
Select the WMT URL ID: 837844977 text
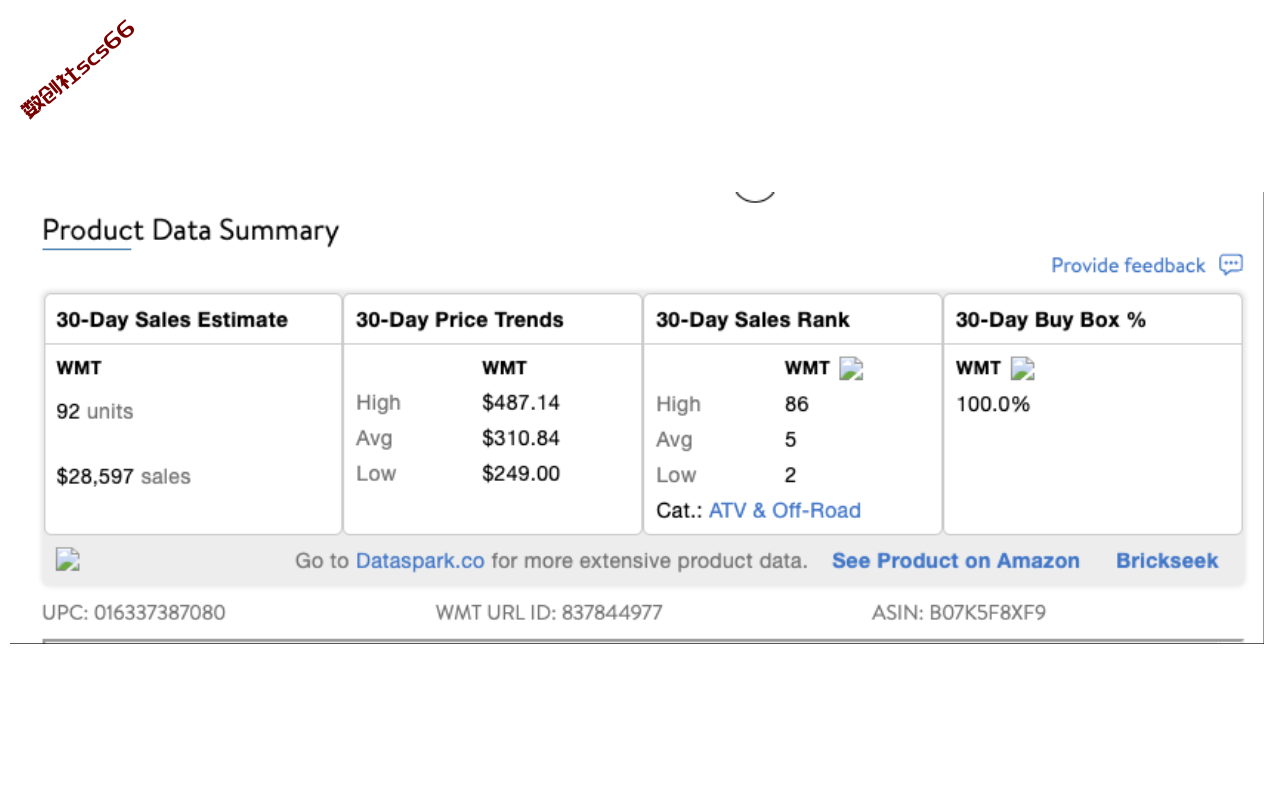pos(549,612)
